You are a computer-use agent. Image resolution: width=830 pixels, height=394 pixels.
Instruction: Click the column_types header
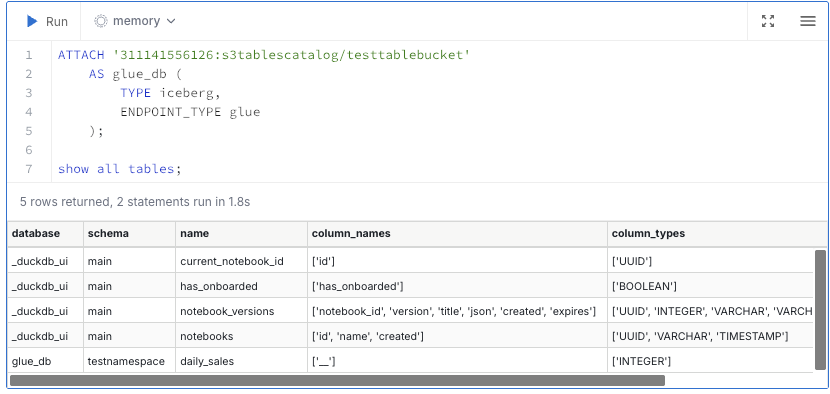pos(648,234)
